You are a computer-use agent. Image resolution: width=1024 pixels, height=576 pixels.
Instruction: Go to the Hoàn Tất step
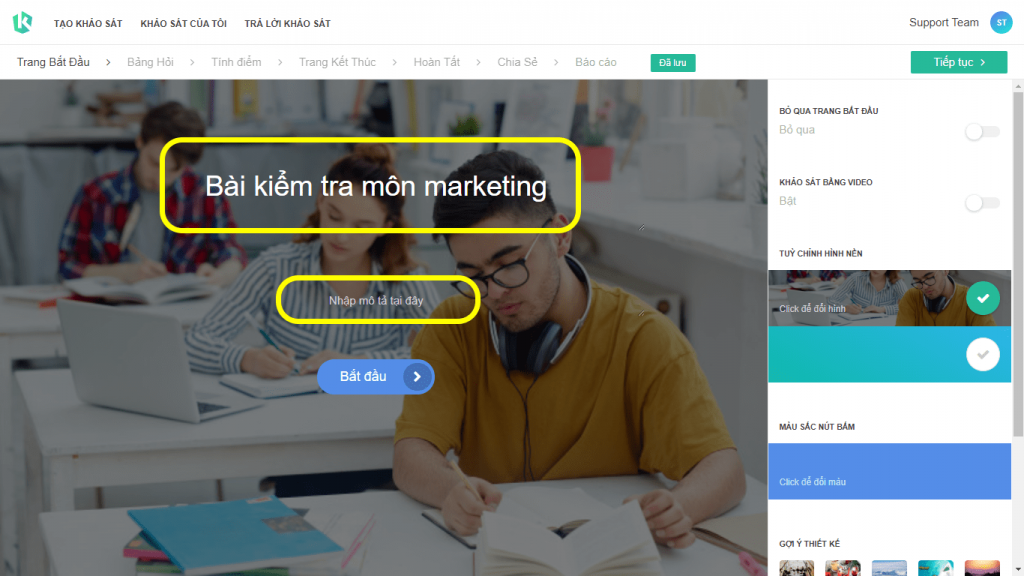click(x=436, y=62)
